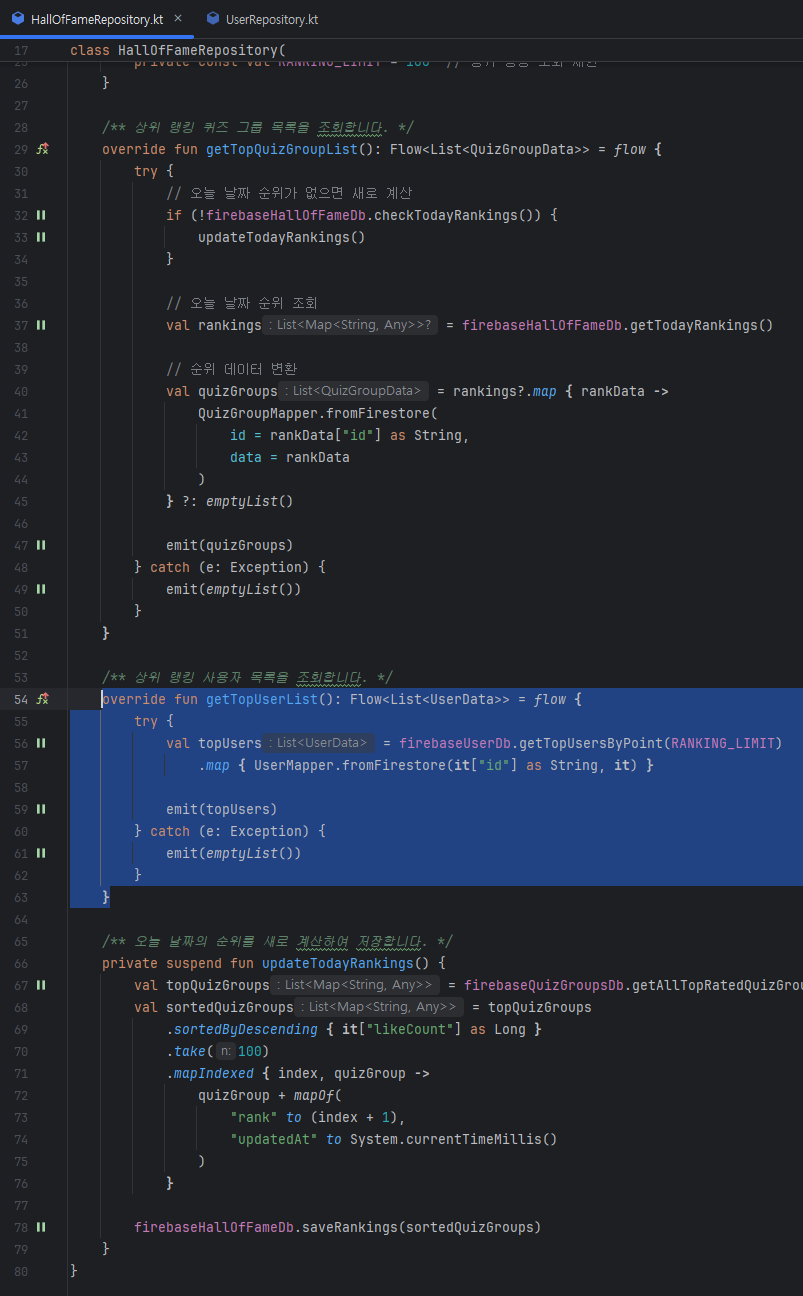Click 'data = rankData' argument on line 43
The width and height of the screenshot is (803, 1296).
click(290, 457)
